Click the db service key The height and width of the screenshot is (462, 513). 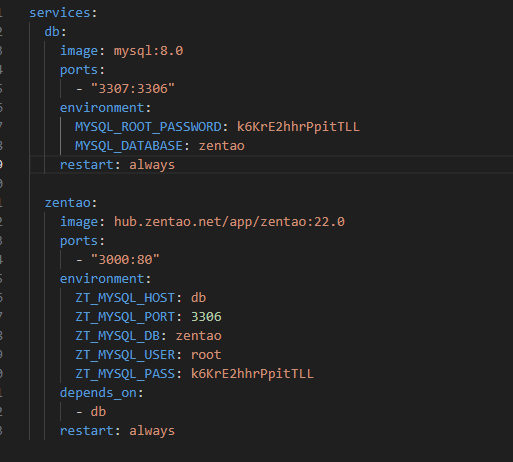point(52,32)
